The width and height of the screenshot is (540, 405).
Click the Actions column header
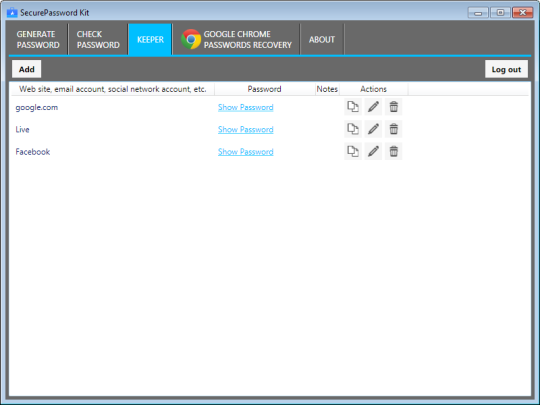click(374, 89)
